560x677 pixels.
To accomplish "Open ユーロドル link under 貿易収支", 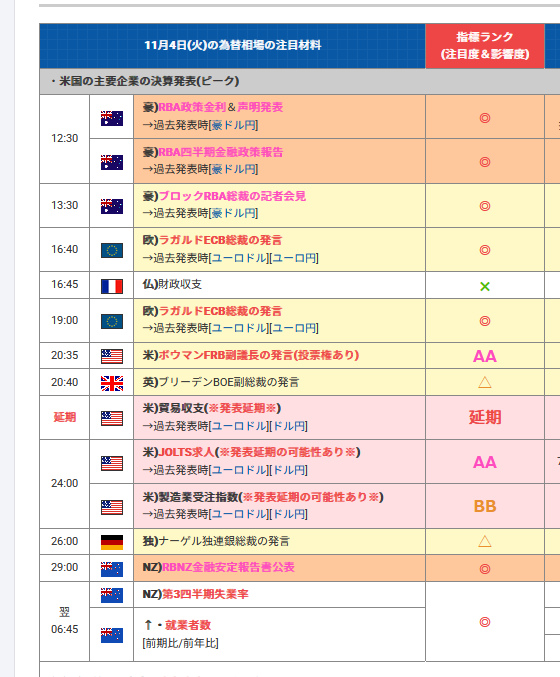I will [239, 426].
